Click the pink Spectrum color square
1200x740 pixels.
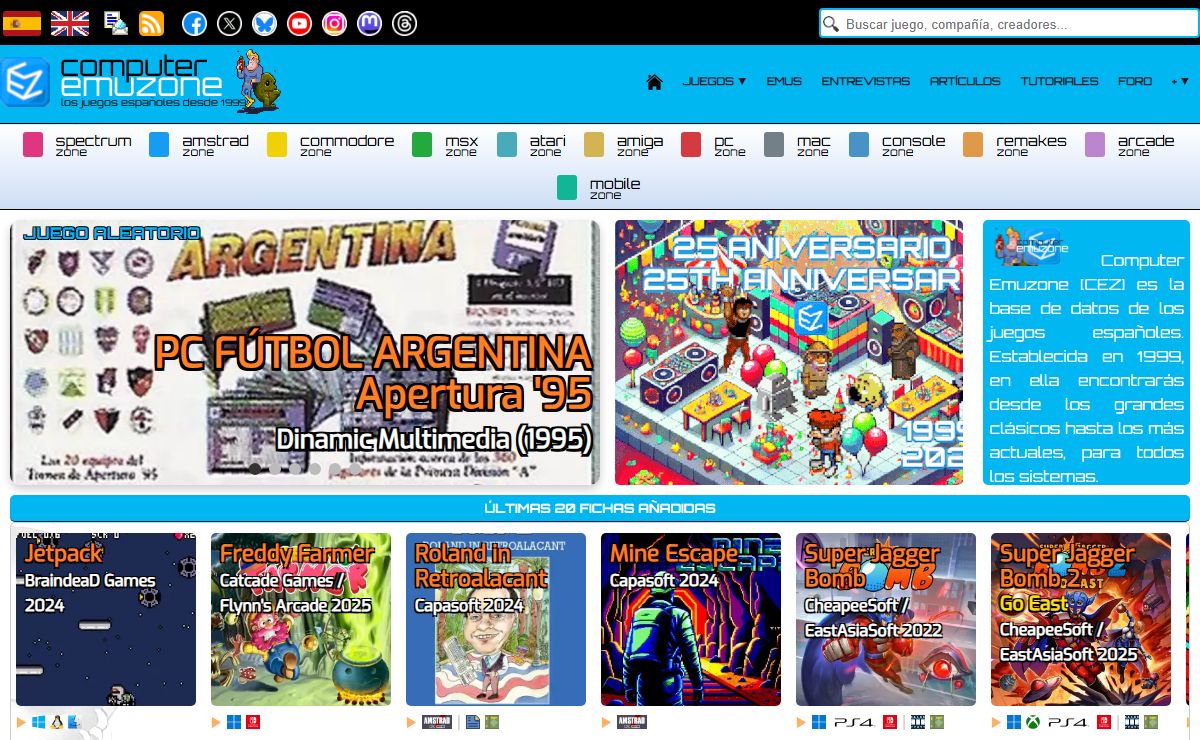[33, 145]
